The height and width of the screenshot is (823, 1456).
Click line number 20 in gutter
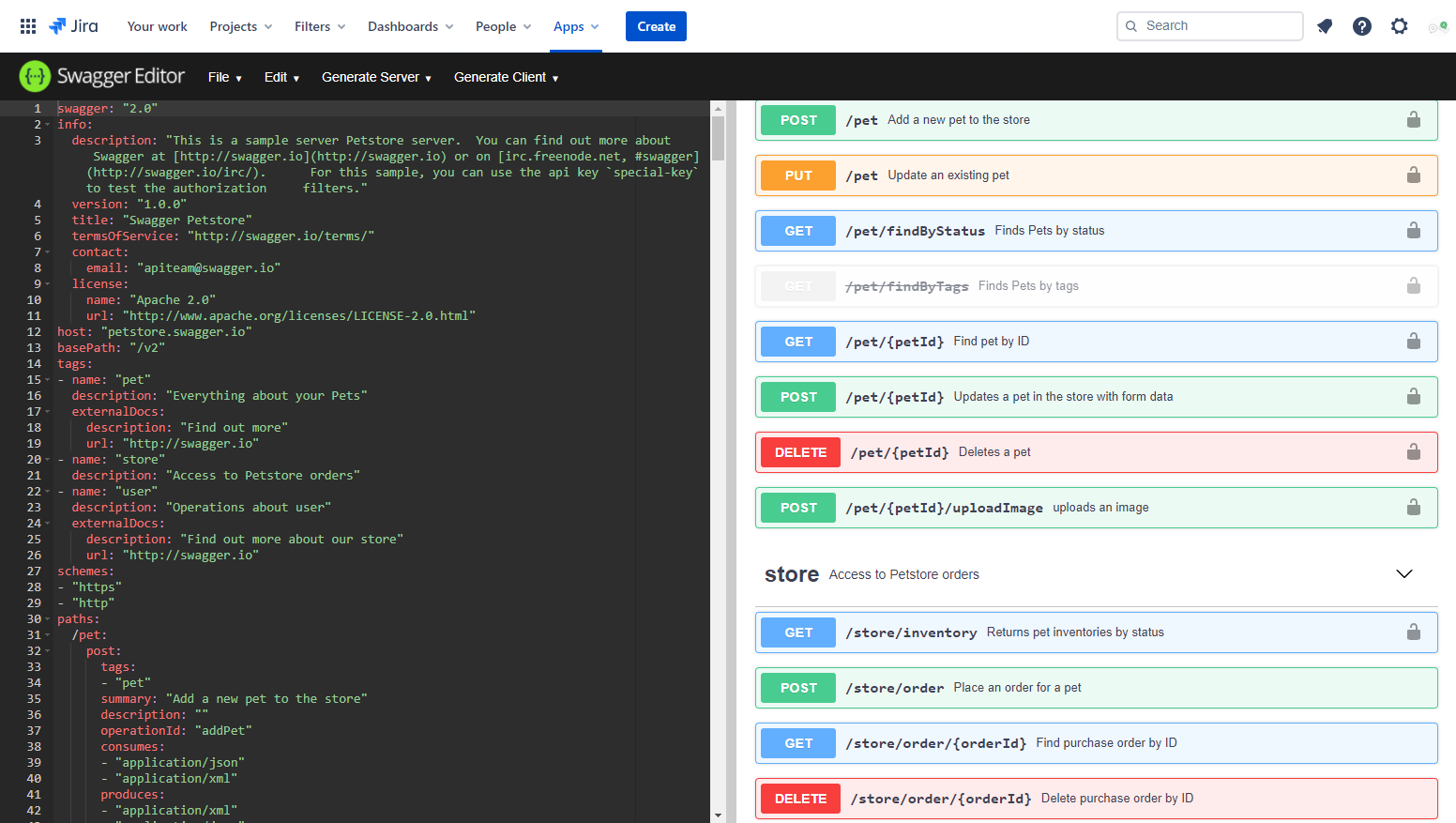(34, 460)
